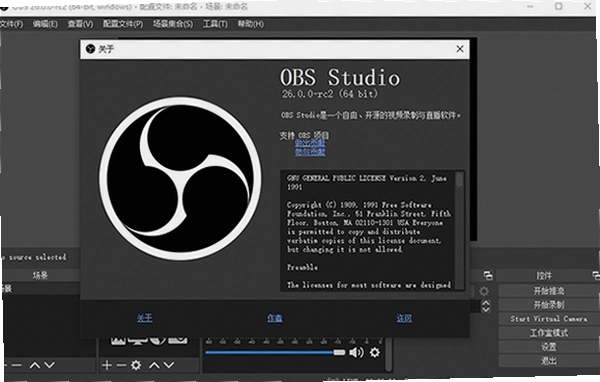The height and width of the screenshot is (382, 600).
Task: Click the 开始推流 button
Action: [x=549, y=291]
